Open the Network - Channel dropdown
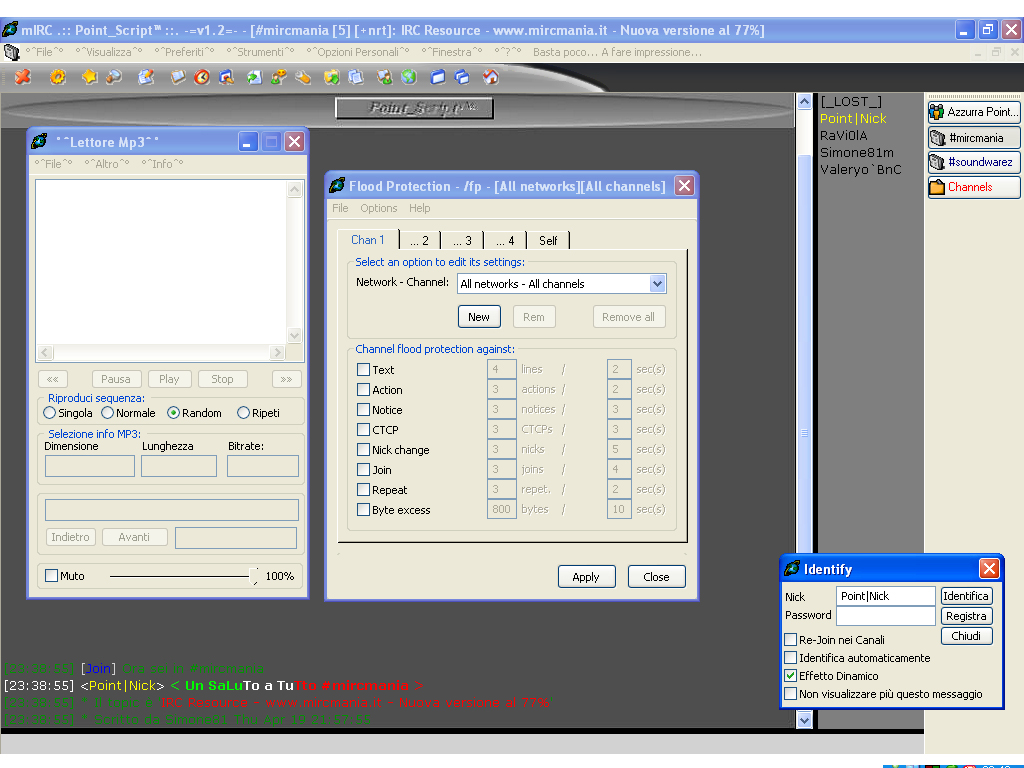The width and height of the screenshot is (1024, 768). 657,284
